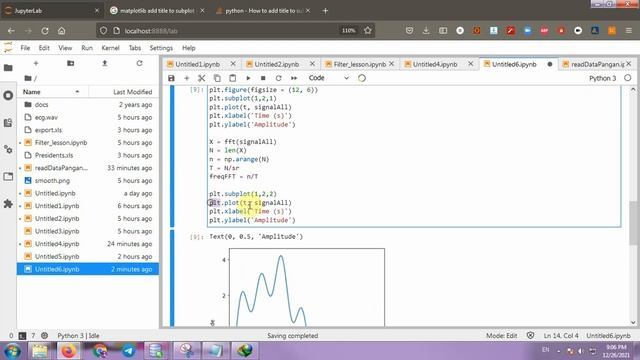
Task: Create a new folder icon in file browser
Action: coord(71,63)
